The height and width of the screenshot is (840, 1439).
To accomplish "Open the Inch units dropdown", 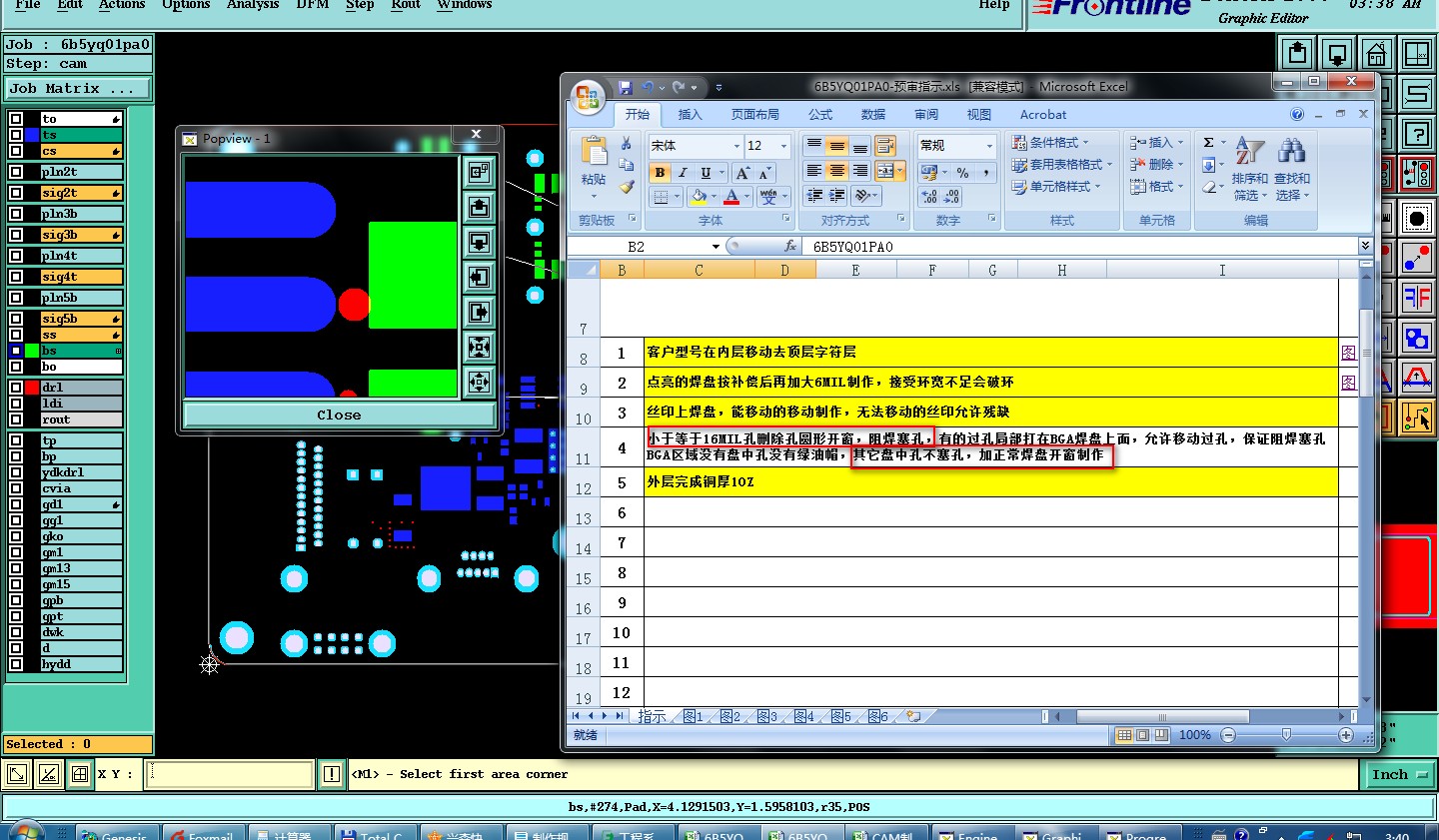I will click(x=1398, y=774).
